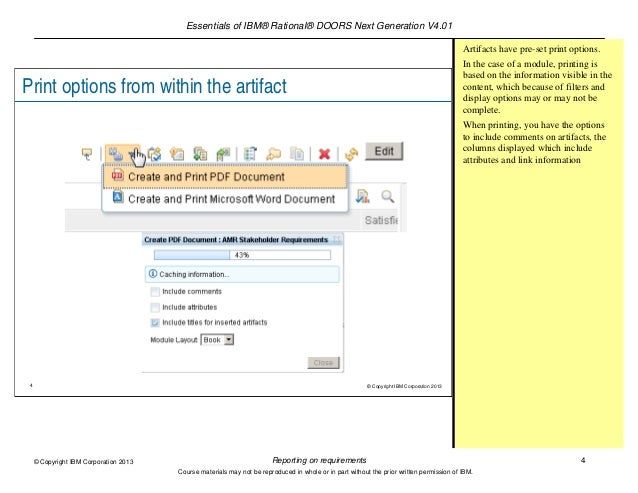This screenshot has width=638, height=493.
Task: Open the Module Layout Book dropdown
Action: 217,340
